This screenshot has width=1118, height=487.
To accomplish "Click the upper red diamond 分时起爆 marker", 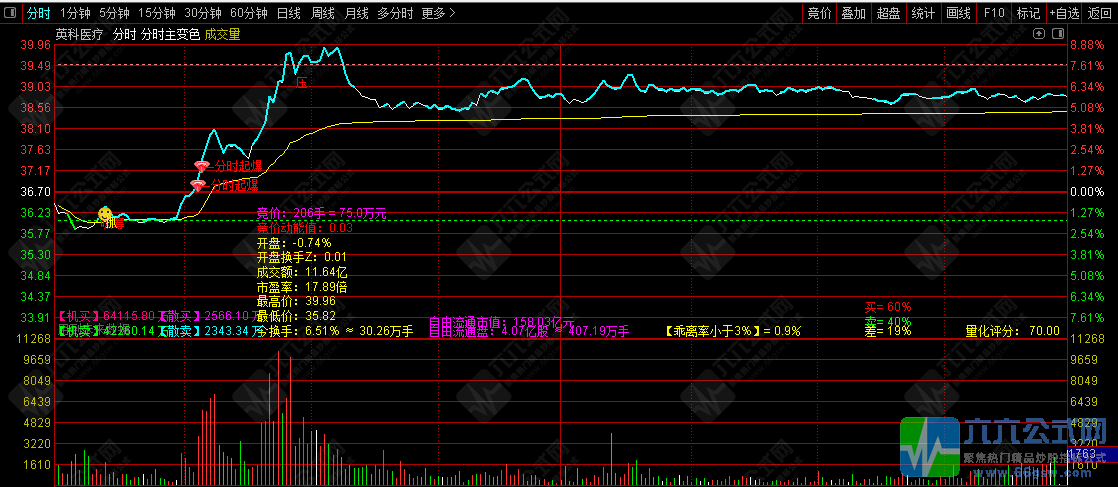I will pyautogui.click(x=201, y=166).
